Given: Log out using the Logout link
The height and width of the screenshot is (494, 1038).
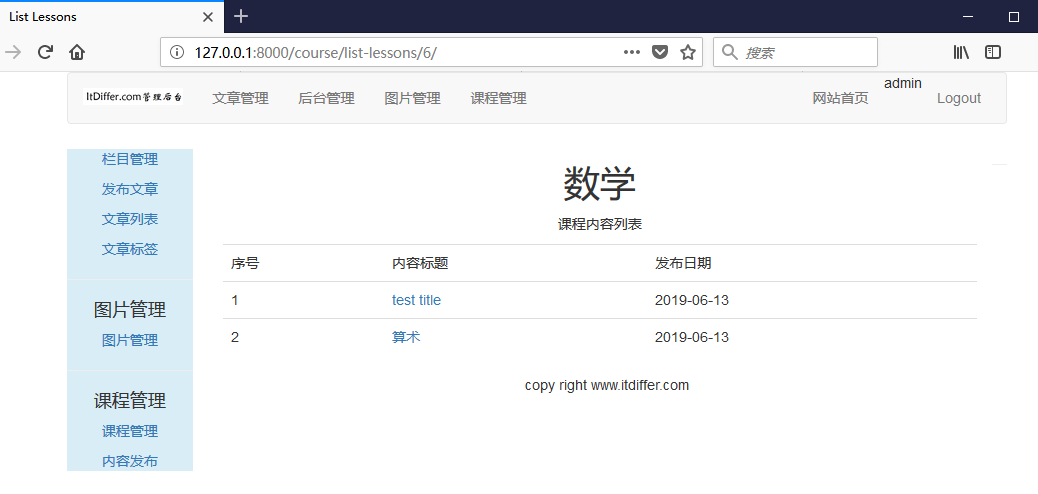Looking at the screenshot, I should tap(959, 99).
